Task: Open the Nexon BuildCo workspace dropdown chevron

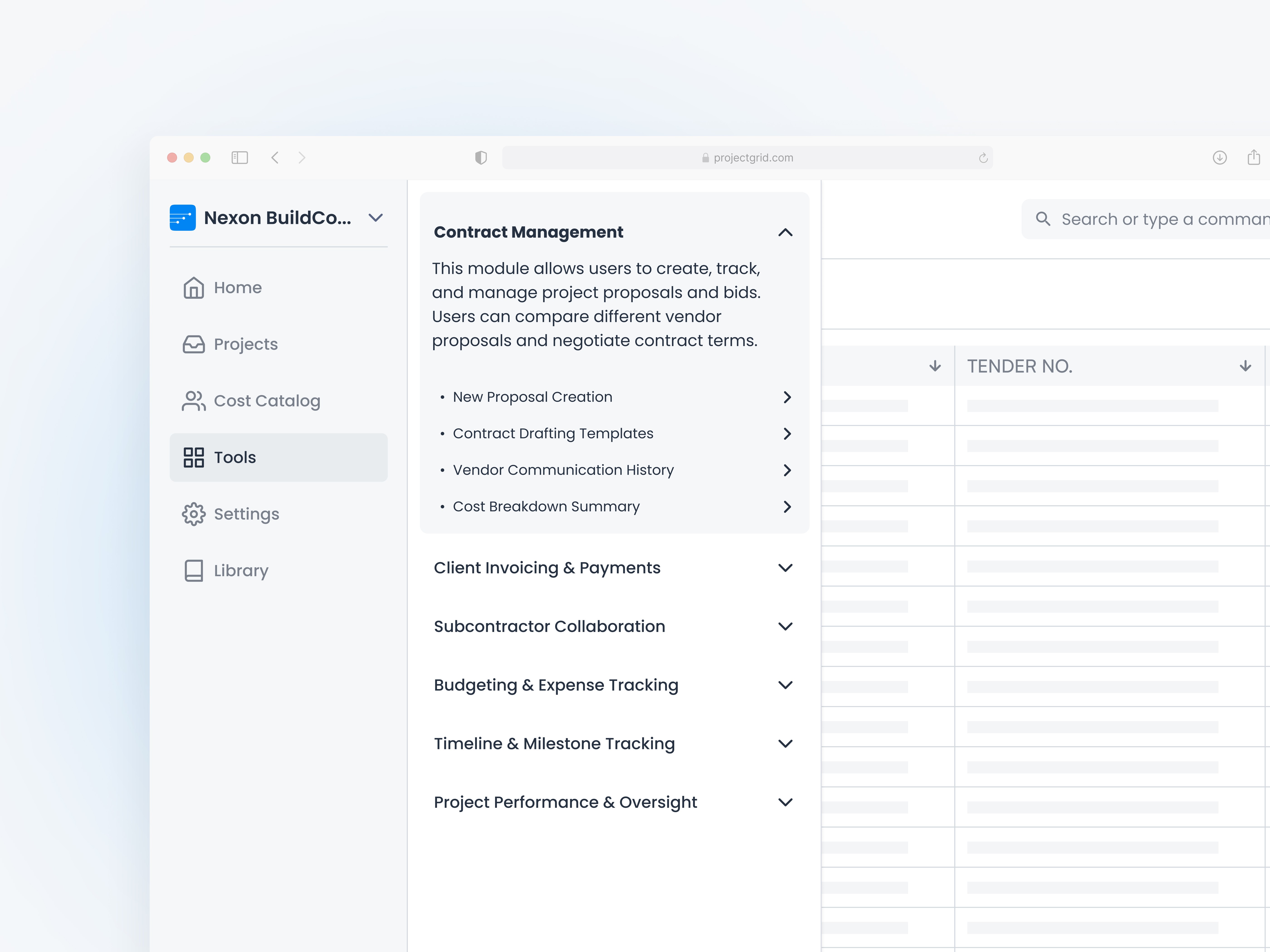Action: [376, 218]
